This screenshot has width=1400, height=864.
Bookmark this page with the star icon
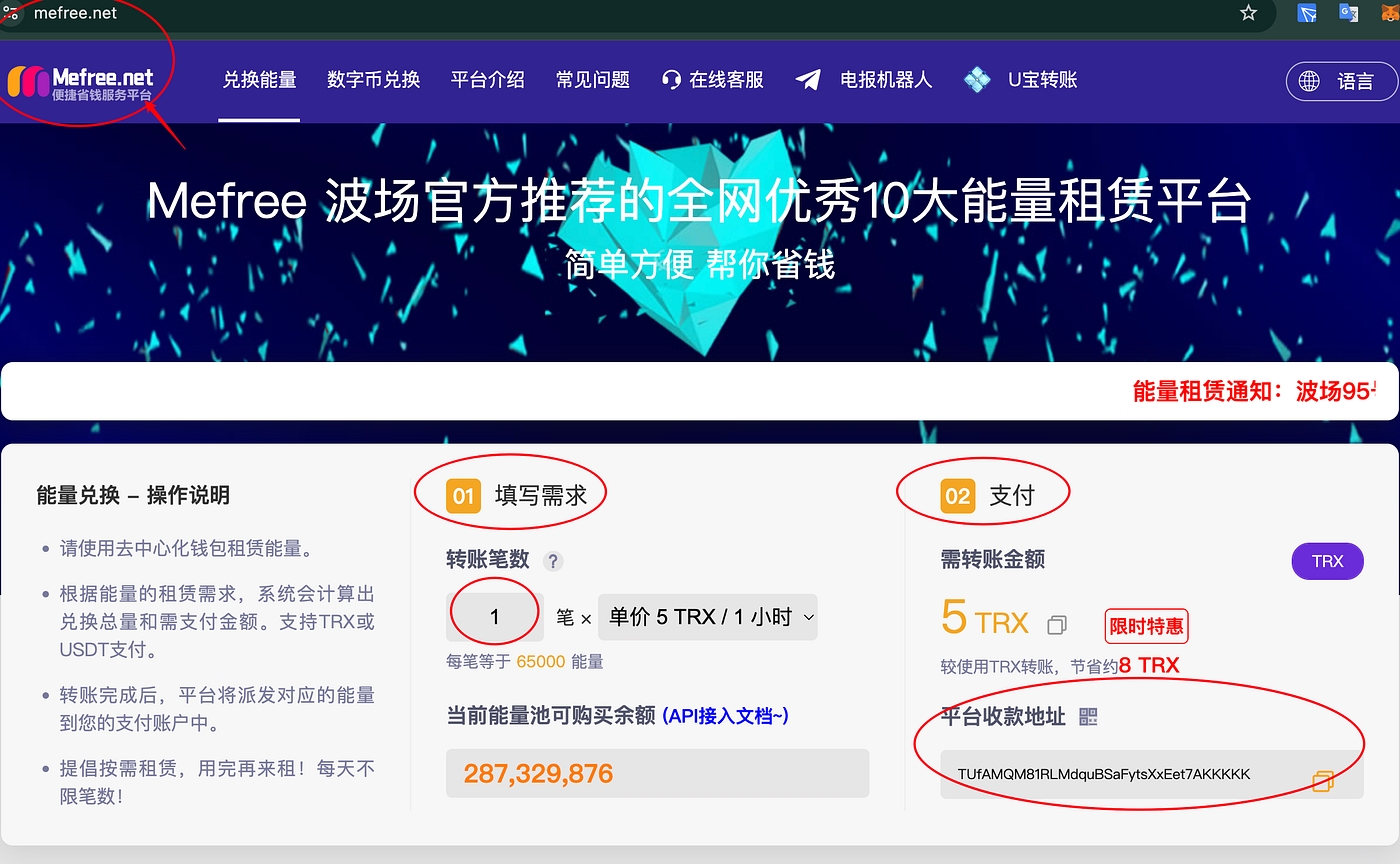(1248, 13)
